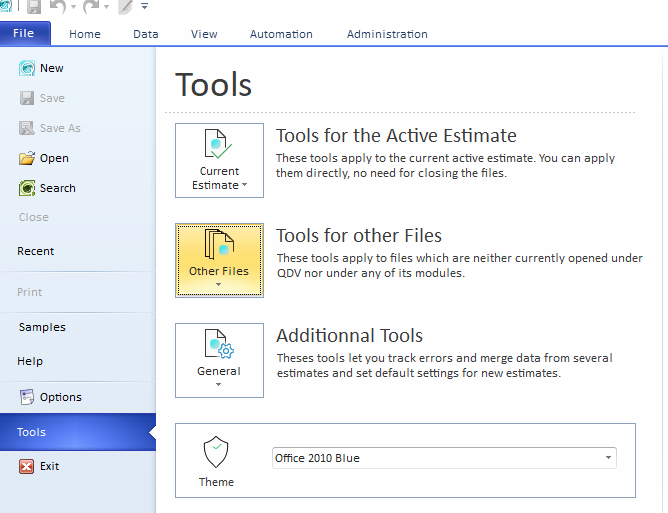Click the save icon in quick access toolbar
This screenshot has height=513, width=668.
(x=33, y=7)
